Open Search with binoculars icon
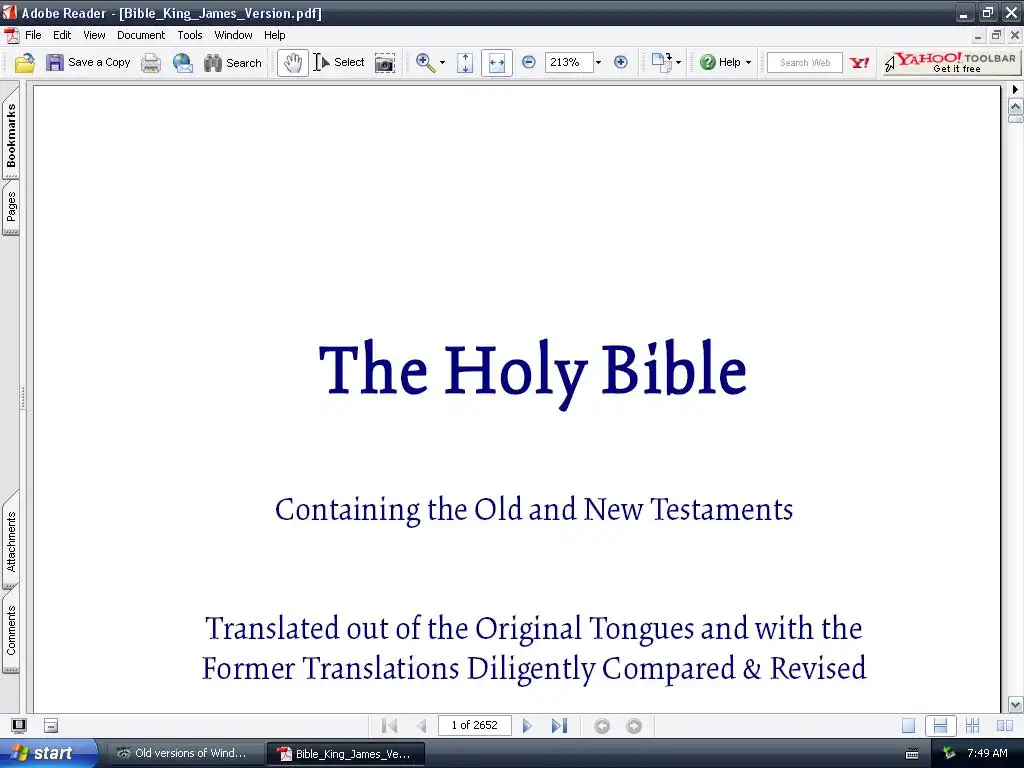Image resolution: width=1024 pixels, height=768 pixels. coord(232,63)
